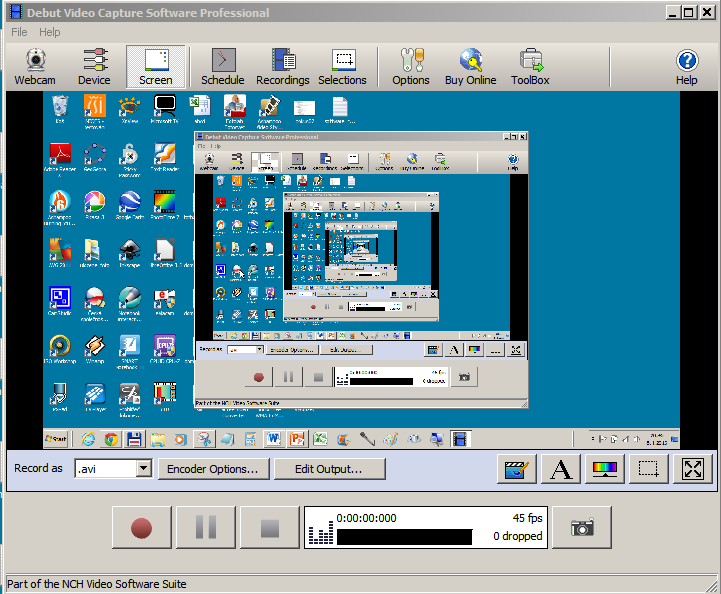Open color adjustments settings
The width and height of the screenshot is (721, 594).
[605, 469]
